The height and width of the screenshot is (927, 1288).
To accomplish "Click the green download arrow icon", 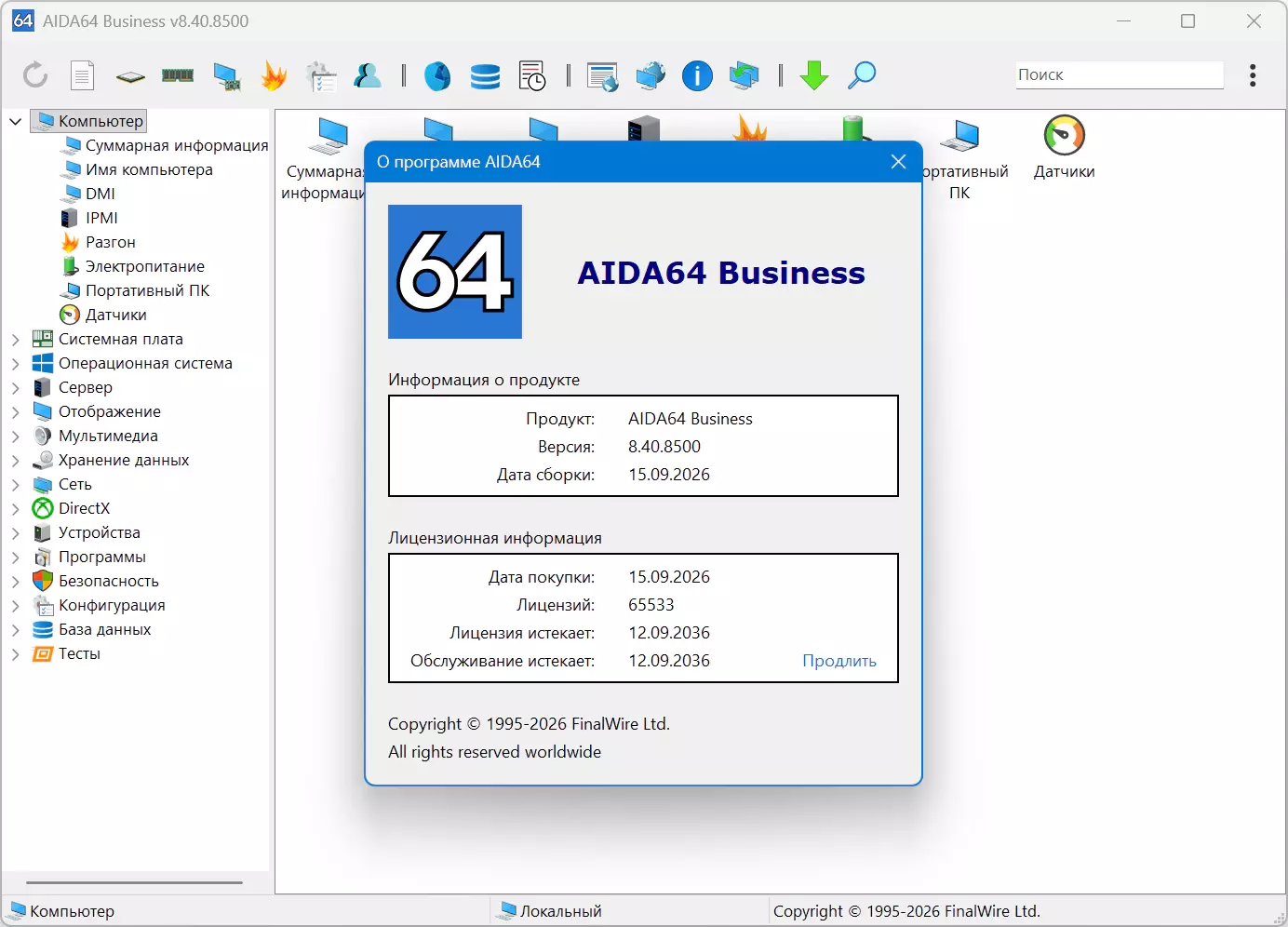I will pos(814,75).
